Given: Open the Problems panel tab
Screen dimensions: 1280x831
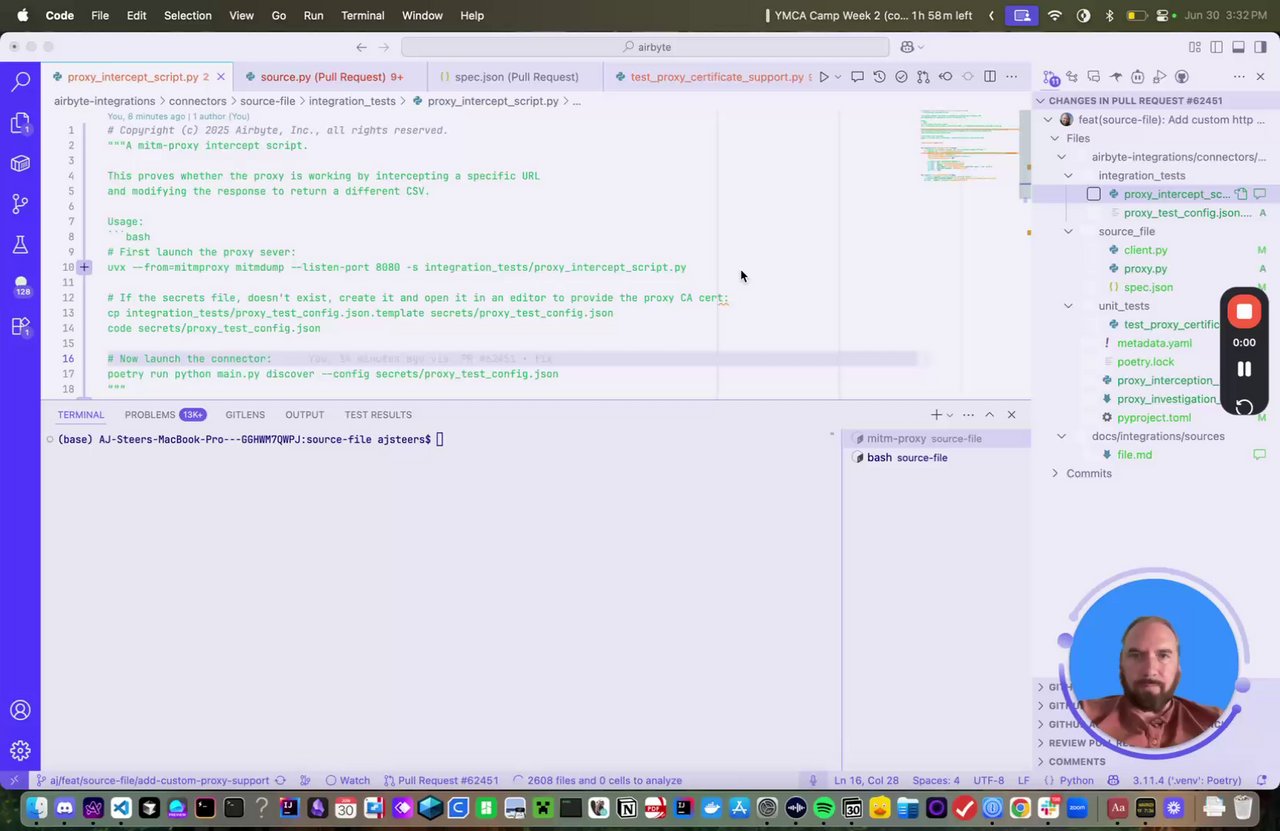Looking at the screenshot, I should point(150,415).
